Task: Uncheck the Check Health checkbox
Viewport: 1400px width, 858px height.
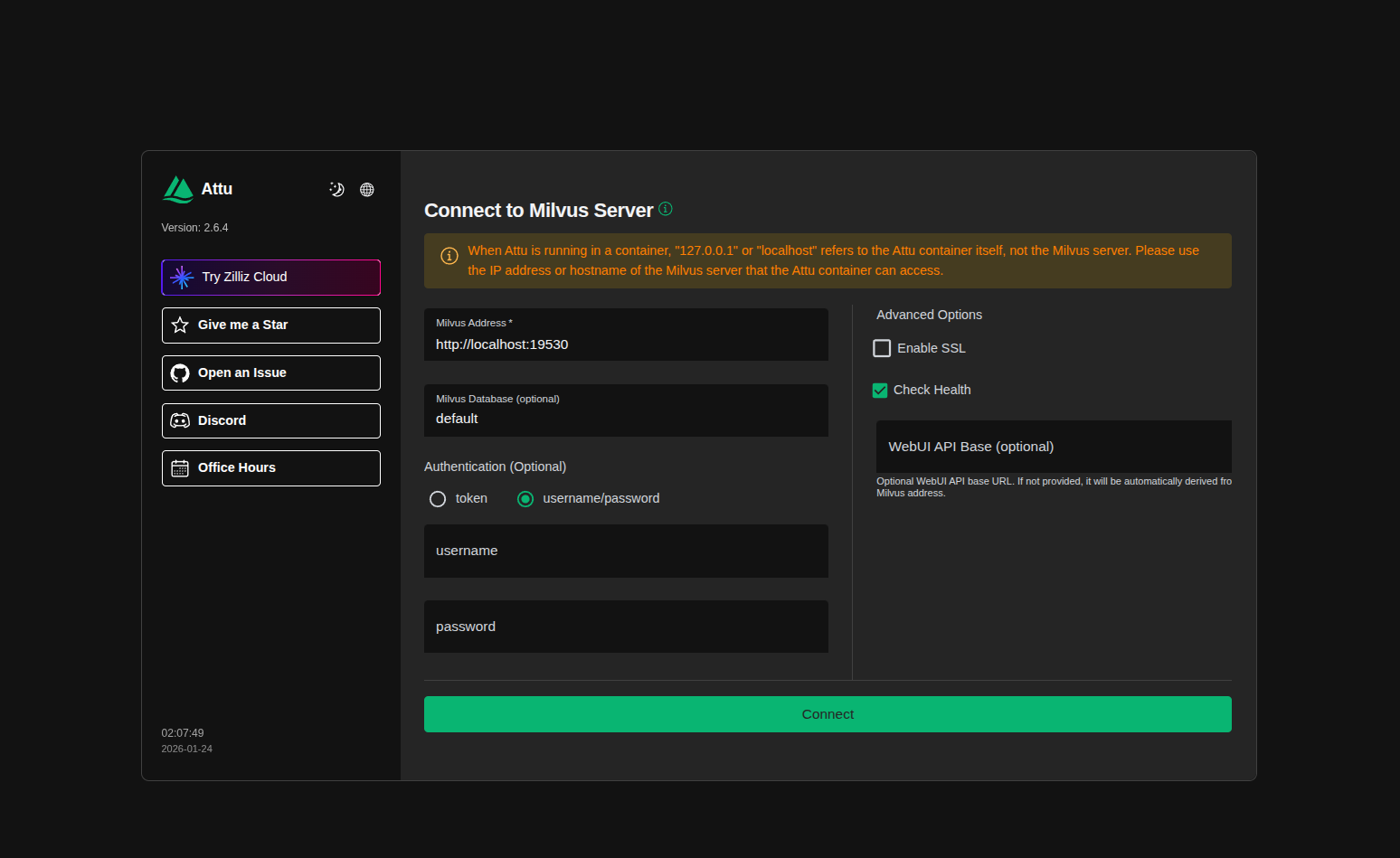Action: (x=880, y=391)
